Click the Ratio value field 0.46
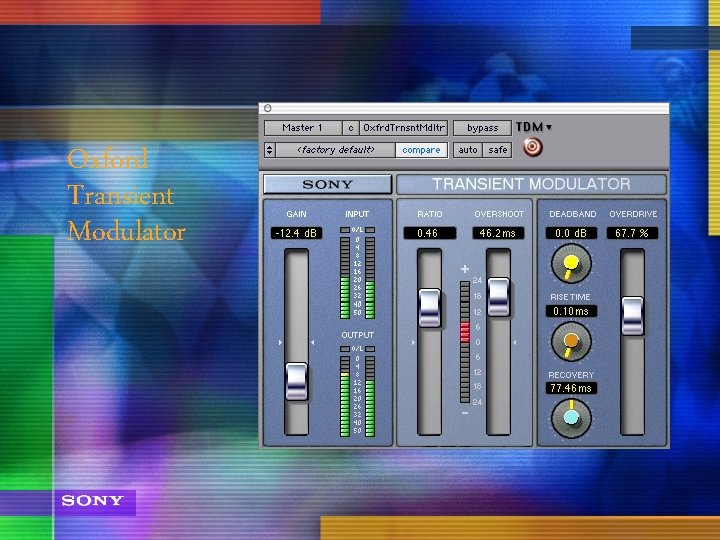The height and width of the screenshot is (540, 720). point(430,233)
